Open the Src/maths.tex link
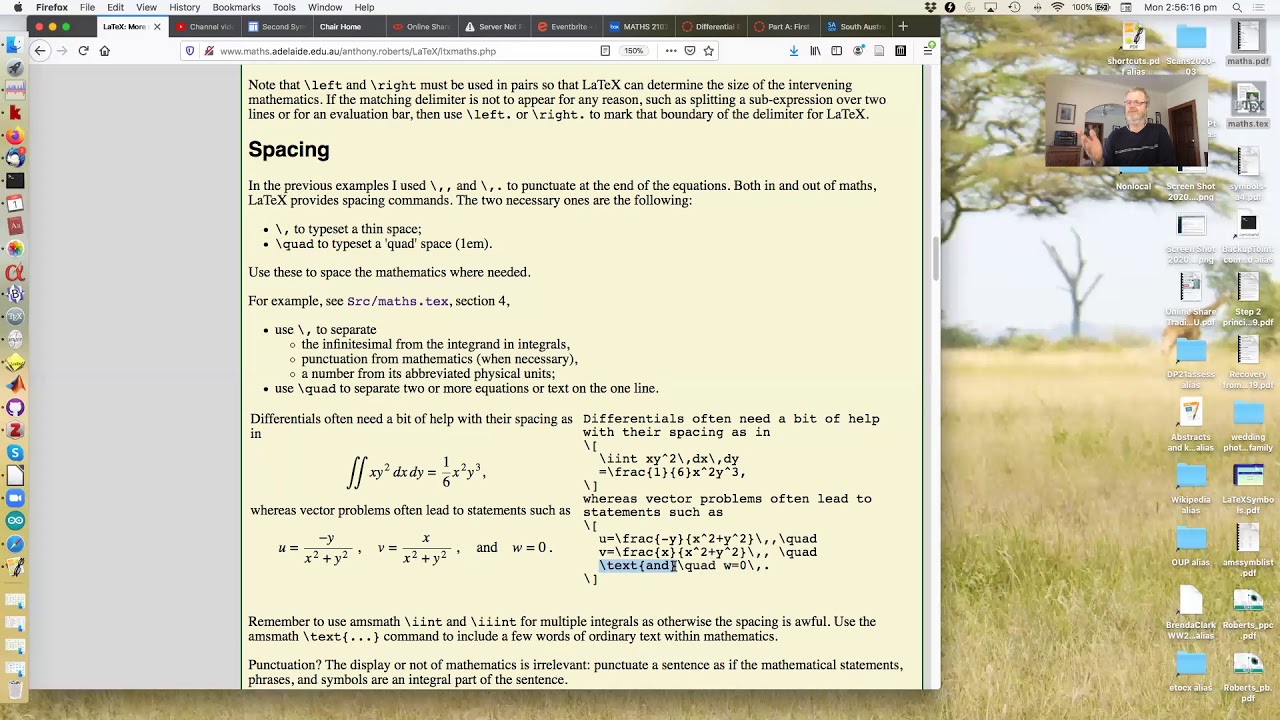Image resolution: width=1280 pixels, height=720 pixels. click(x=398, y=301)
